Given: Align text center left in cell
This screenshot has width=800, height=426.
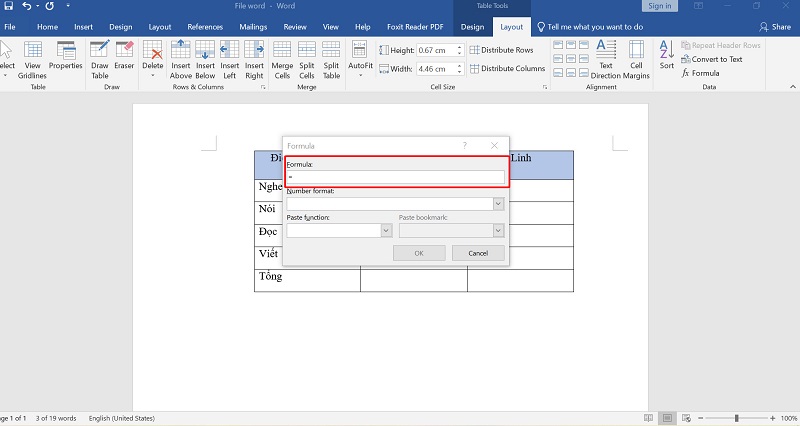Looking at the screenshot, I should (558, 59).
